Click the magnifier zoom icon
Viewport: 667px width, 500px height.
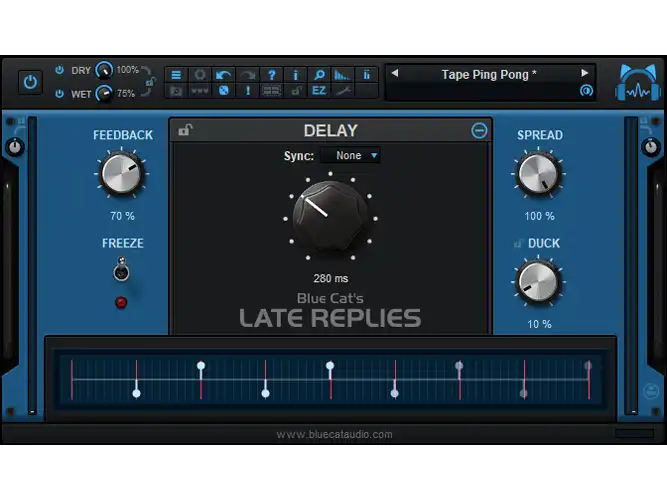[x=319, y=75]
